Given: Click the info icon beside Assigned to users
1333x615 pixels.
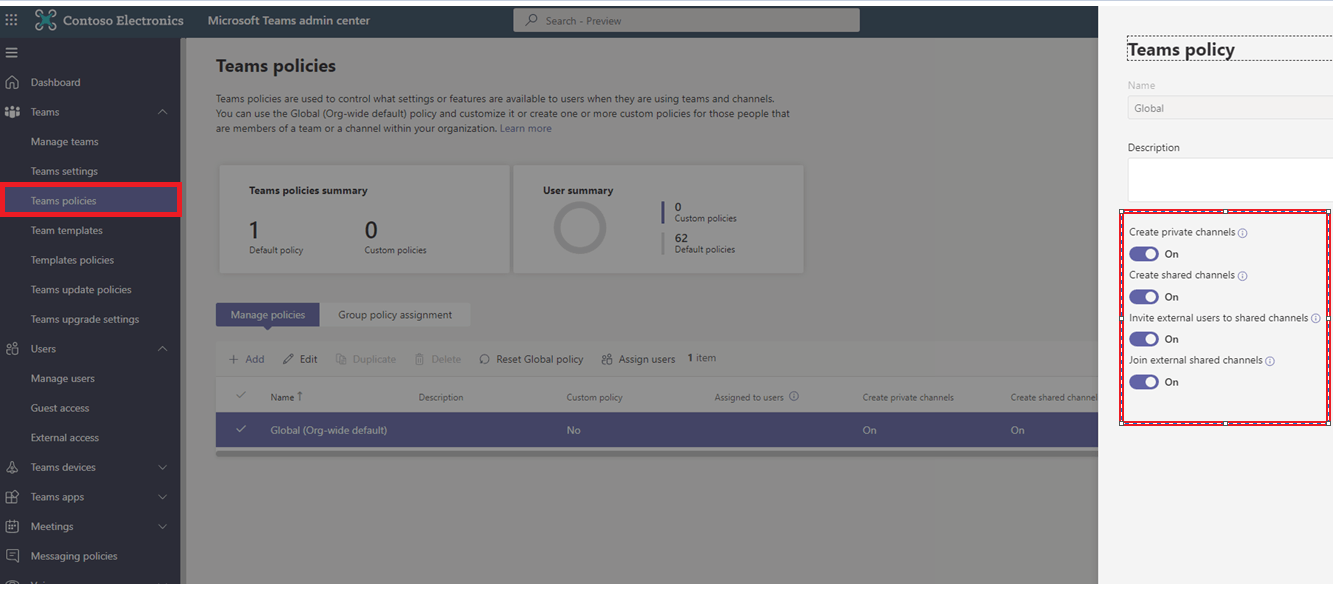Looking at the screenshot, I should coord(794,396).
